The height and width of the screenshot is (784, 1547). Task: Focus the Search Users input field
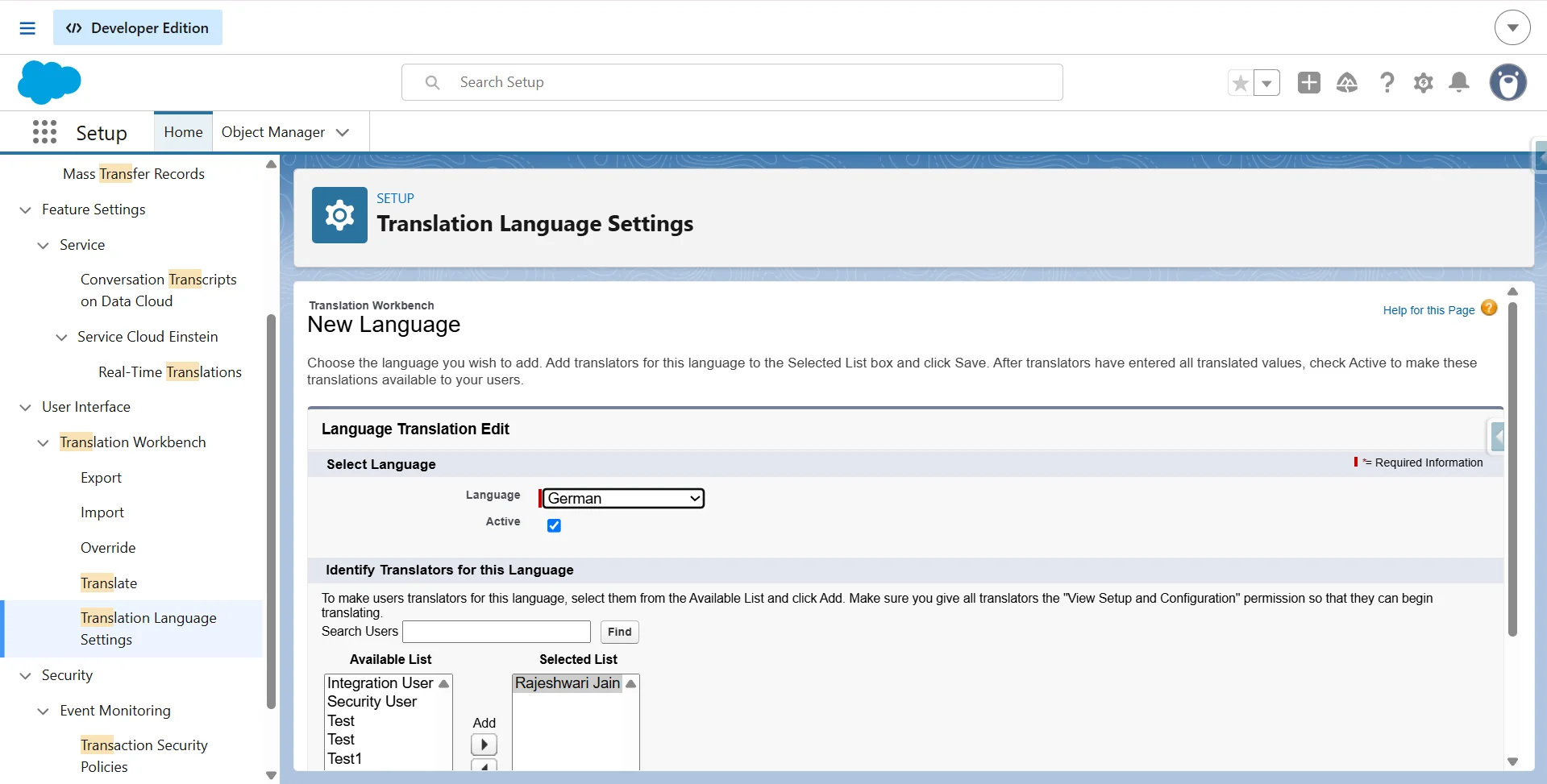click(497, 632)
